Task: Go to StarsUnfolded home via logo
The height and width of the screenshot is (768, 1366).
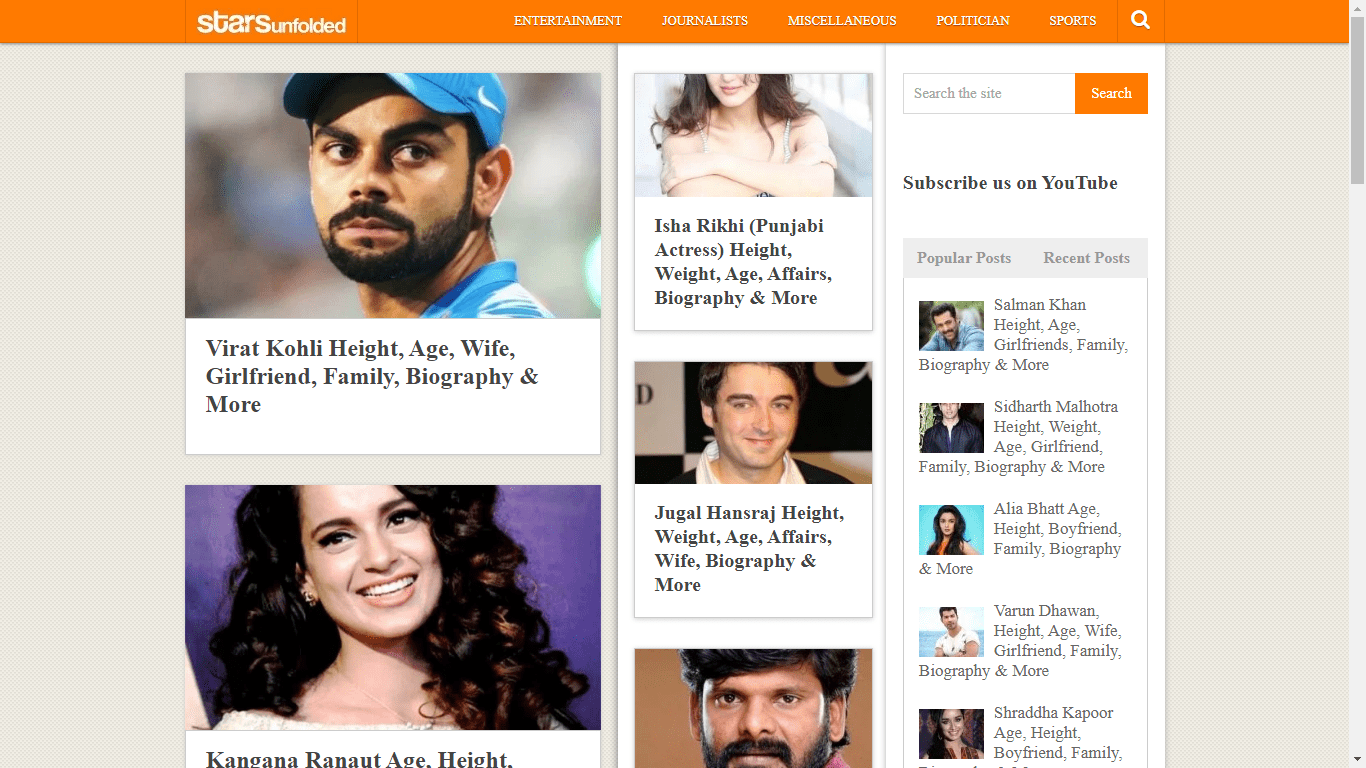Action: click(x=271, y=22)
